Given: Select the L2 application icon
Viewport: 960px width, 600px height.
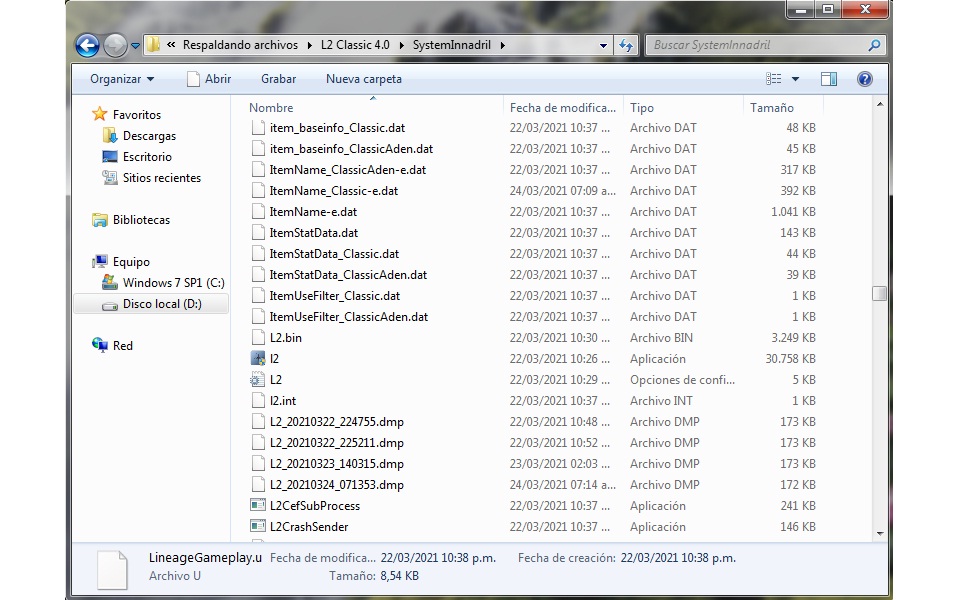Looking at the screenshot, I should [258, 358].
